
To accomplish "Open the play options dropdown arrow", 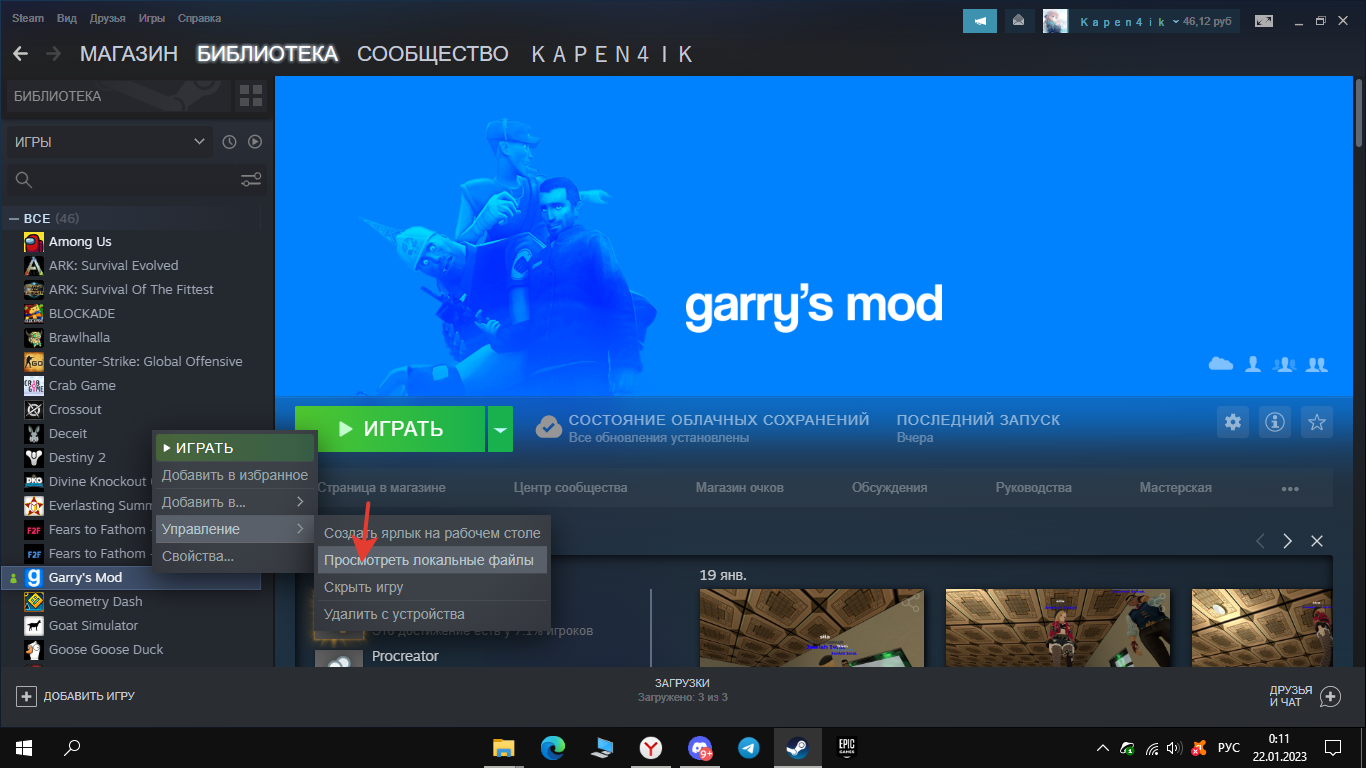I will pos(500,430).
